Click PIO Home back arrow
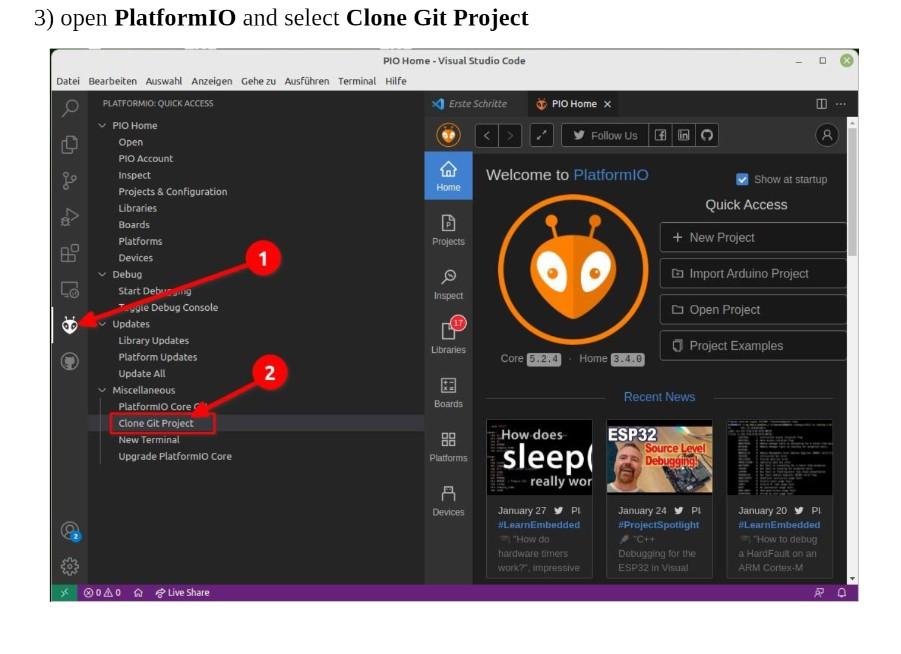Viewport: 901px width, 654px height. click(487, 136)
